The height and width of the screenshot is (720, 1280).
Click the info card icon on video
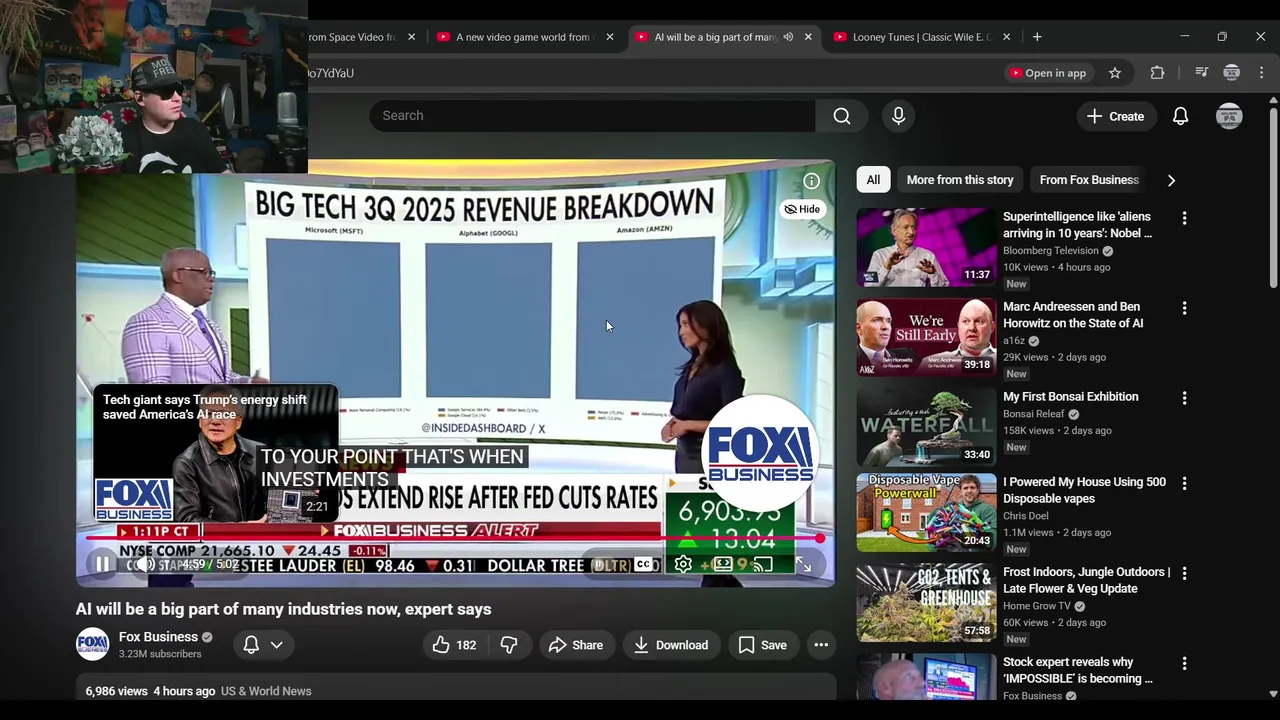pyautogui.click(x=811, y=181)
